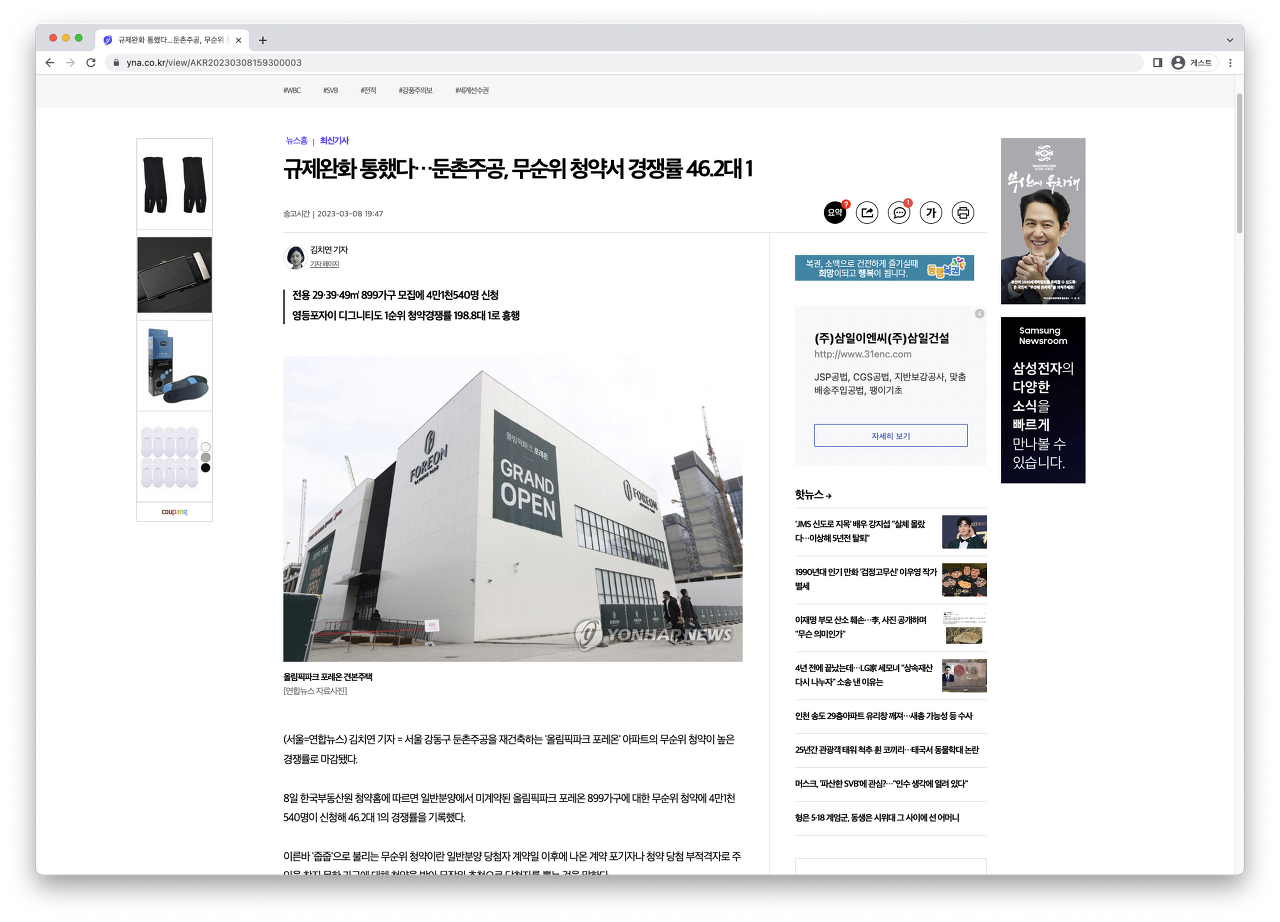The image size is (1280, 922).
Task: Open a new browser tab
Action: [x=263, y=40]
